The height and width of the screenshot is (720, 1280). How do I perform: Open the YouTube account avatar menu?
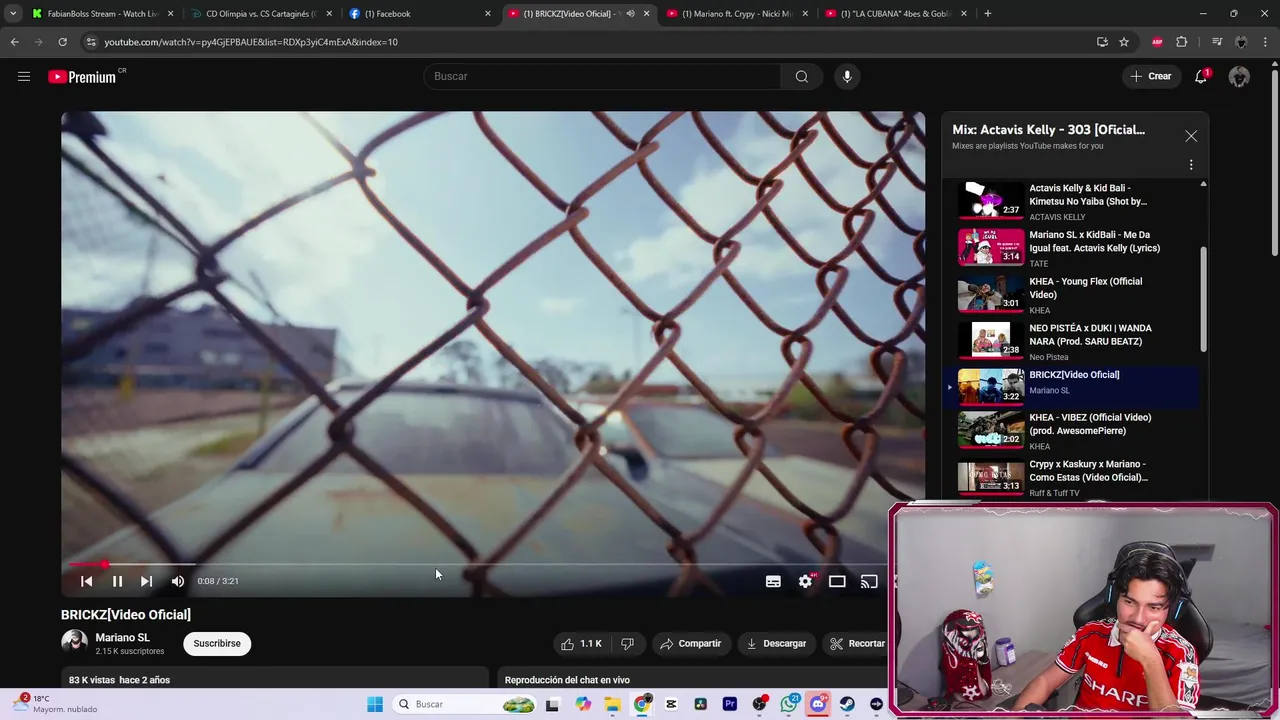point(1239,76)
